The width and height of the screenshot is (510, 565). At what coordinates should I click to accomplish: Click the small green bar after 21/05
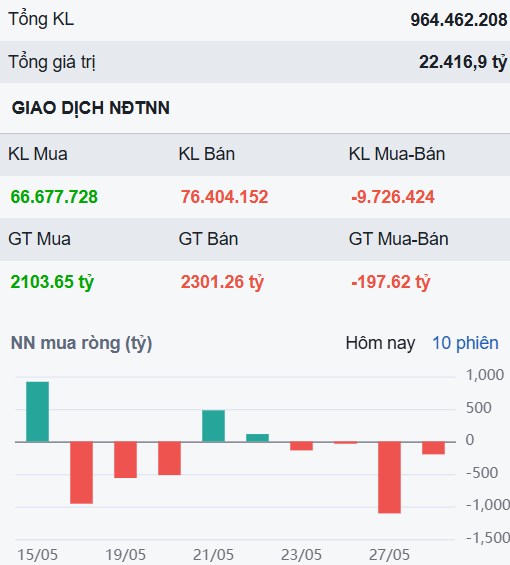[257, 438]
